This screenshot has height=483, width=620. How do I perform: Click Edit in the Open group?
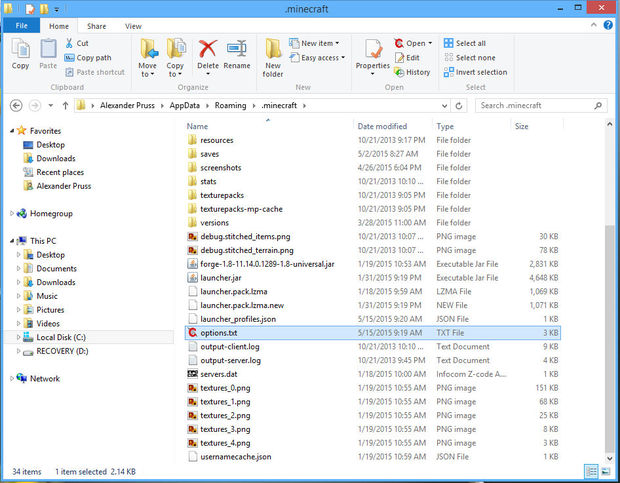pyautogui.click(x=407, y=58)
